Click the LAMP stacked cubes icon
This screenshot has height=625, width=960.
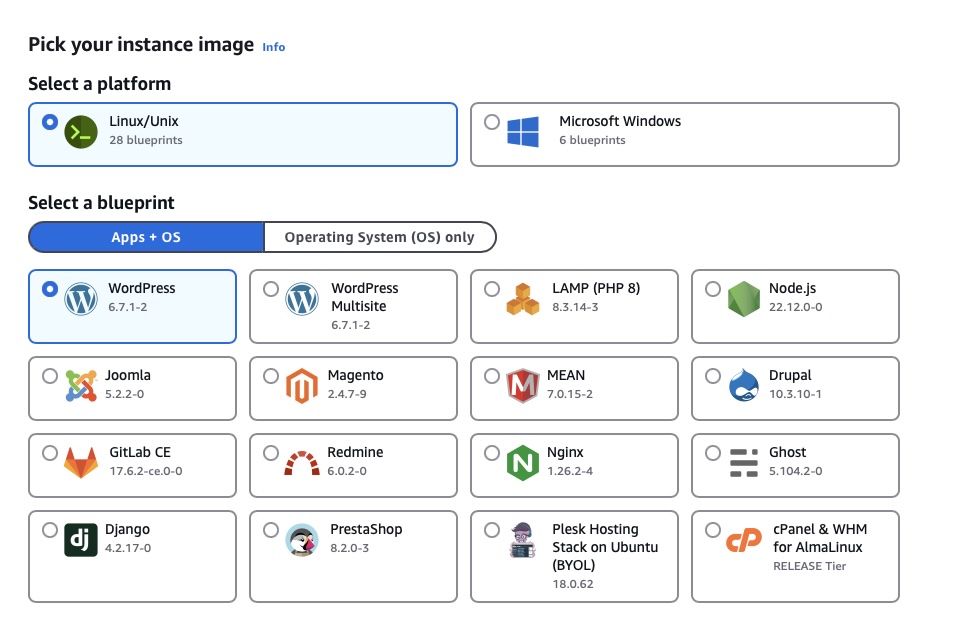[x=523, y=299]
